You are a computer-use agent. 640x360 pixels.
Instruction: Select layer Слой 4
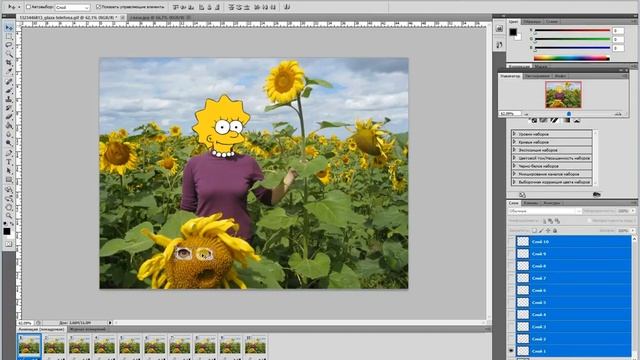574,315
